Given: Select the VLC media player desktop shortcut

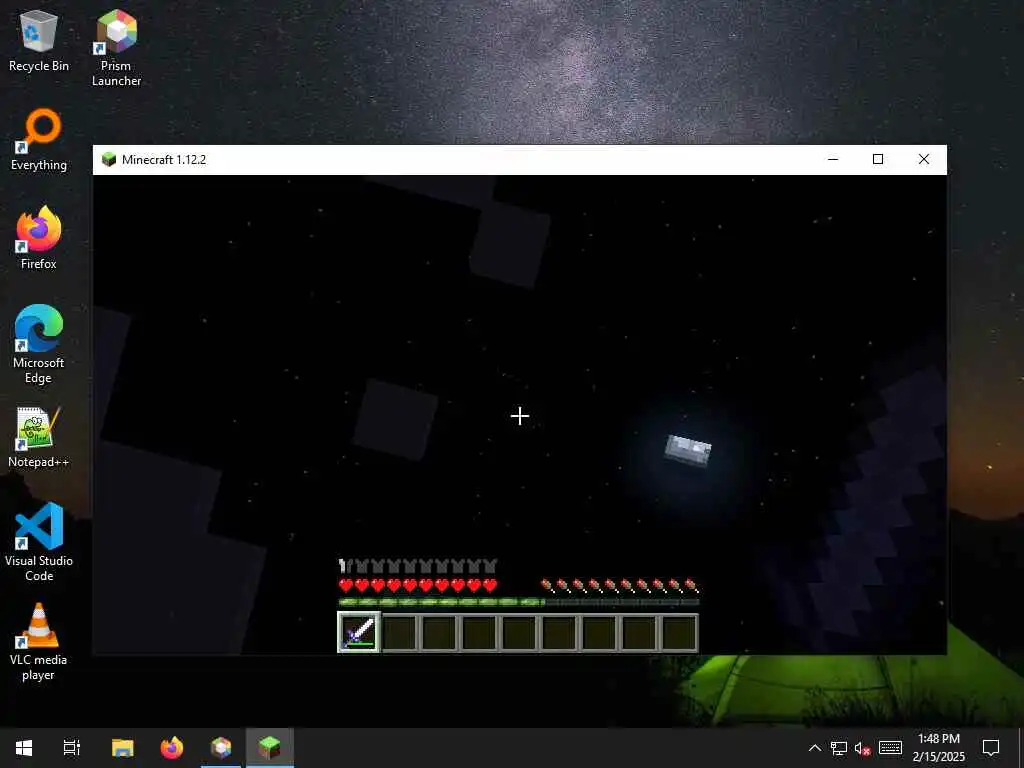Looking at the screenshot, I should click(x=39, y=642).
